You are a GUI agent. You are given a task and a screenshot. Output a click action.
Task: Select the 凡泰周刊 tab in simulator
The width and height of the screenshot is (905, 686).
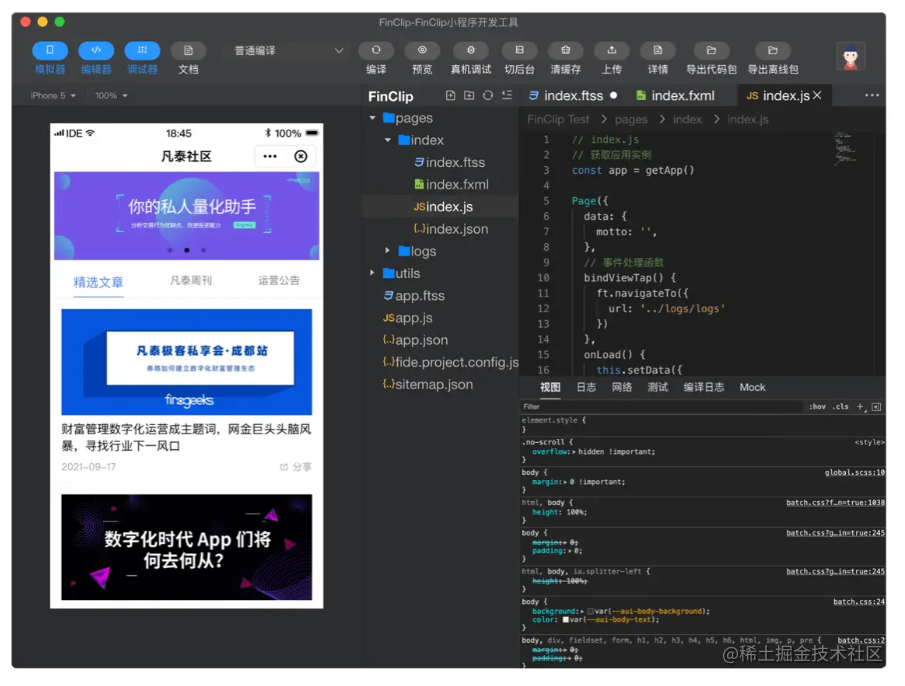coord(190,280)
